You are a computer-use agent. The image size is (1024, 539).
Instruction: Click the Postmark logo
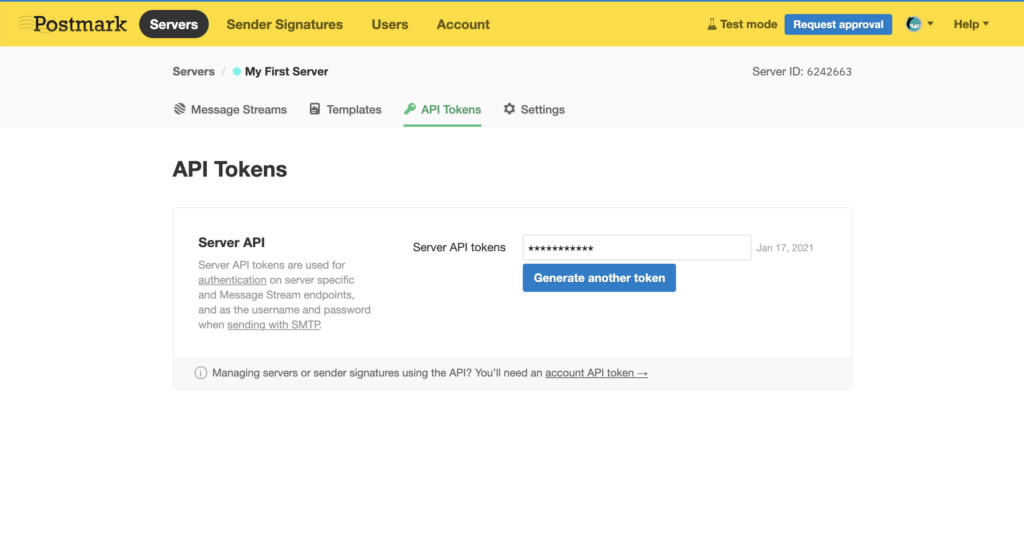(x=72, y=24)
